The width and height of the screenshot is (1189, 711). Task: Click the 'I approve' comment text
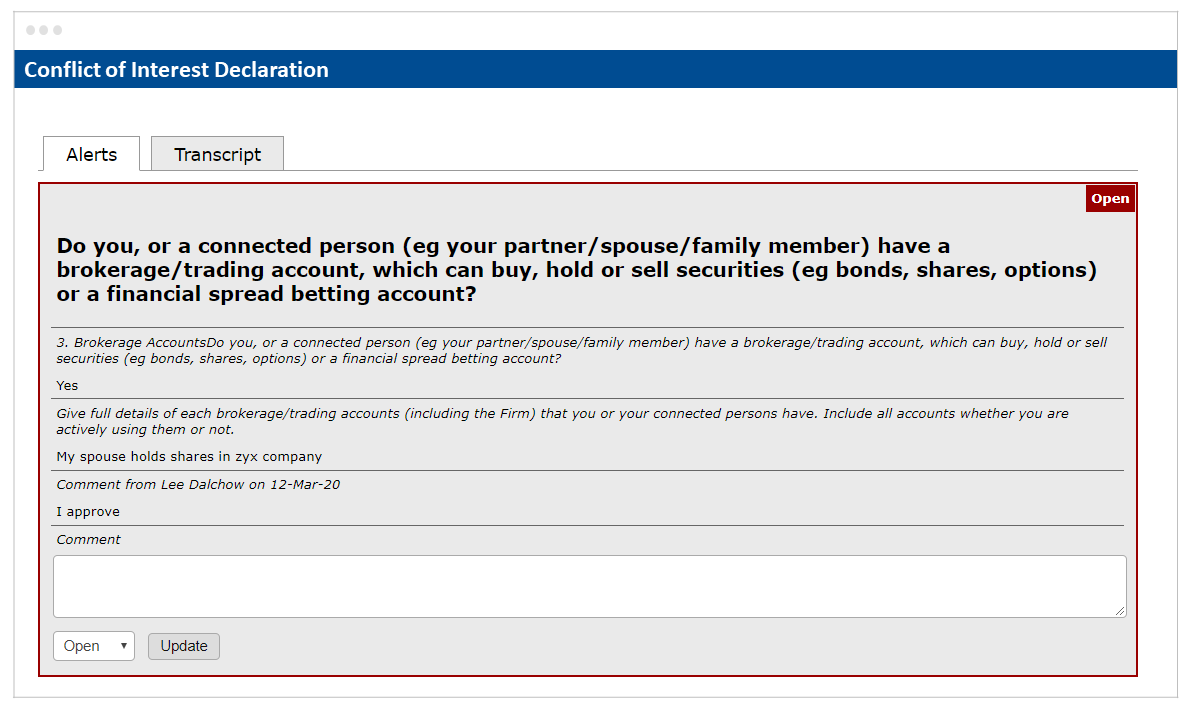88,512
